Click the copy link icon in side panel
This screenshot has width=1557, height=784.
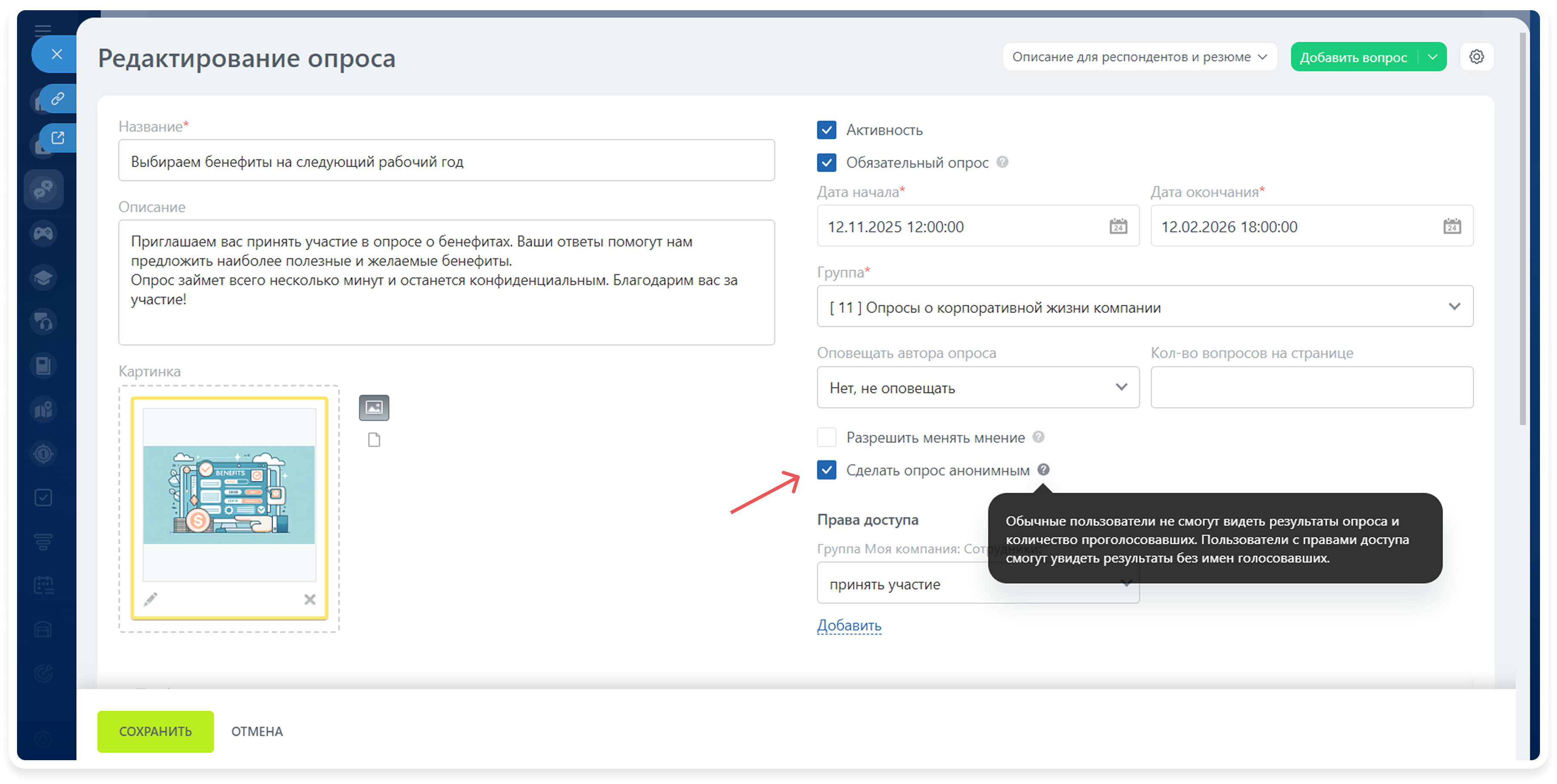[x=57, y=99]
